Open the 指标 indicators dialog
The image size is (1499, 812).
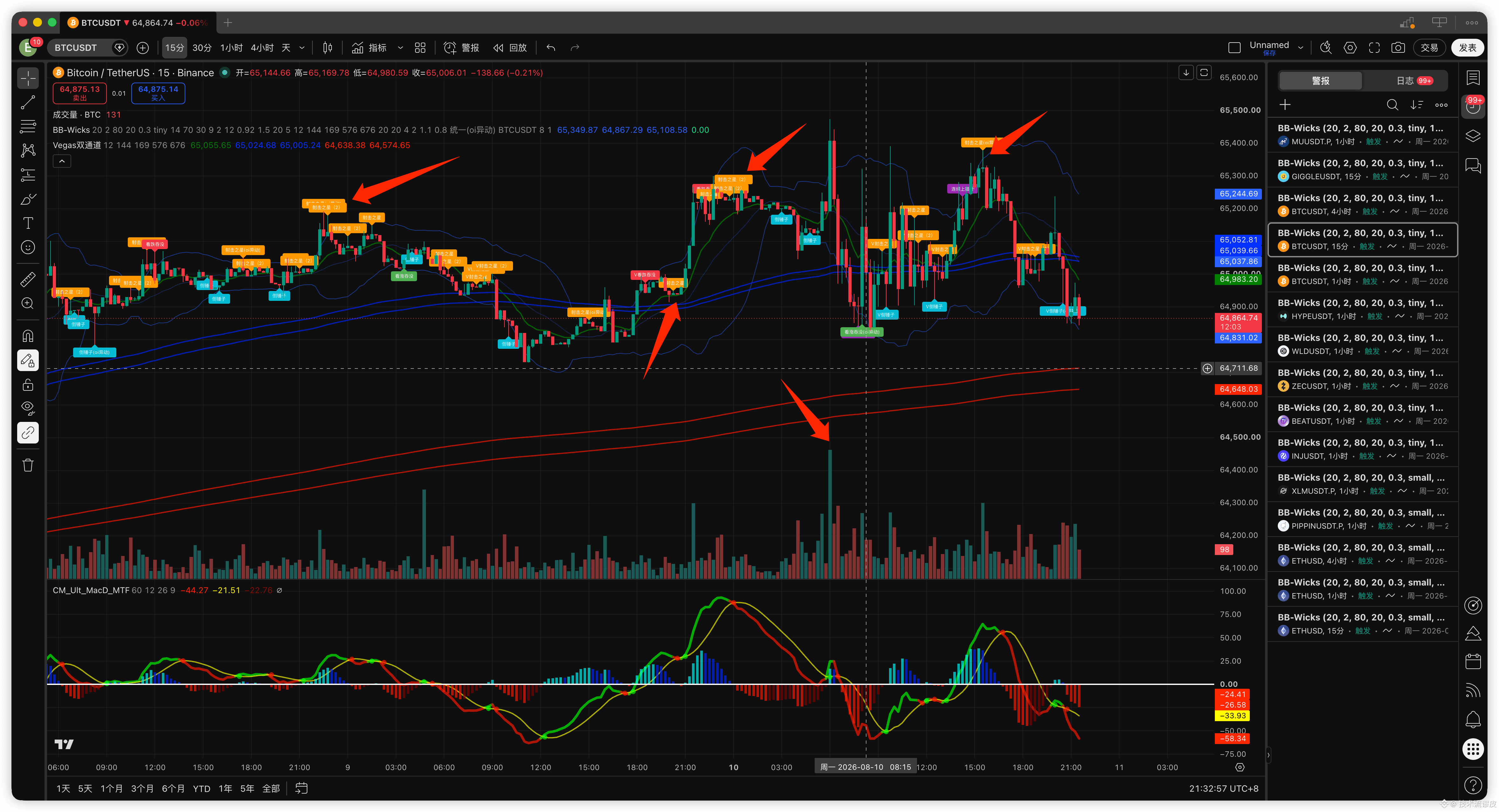coord(369,48)
